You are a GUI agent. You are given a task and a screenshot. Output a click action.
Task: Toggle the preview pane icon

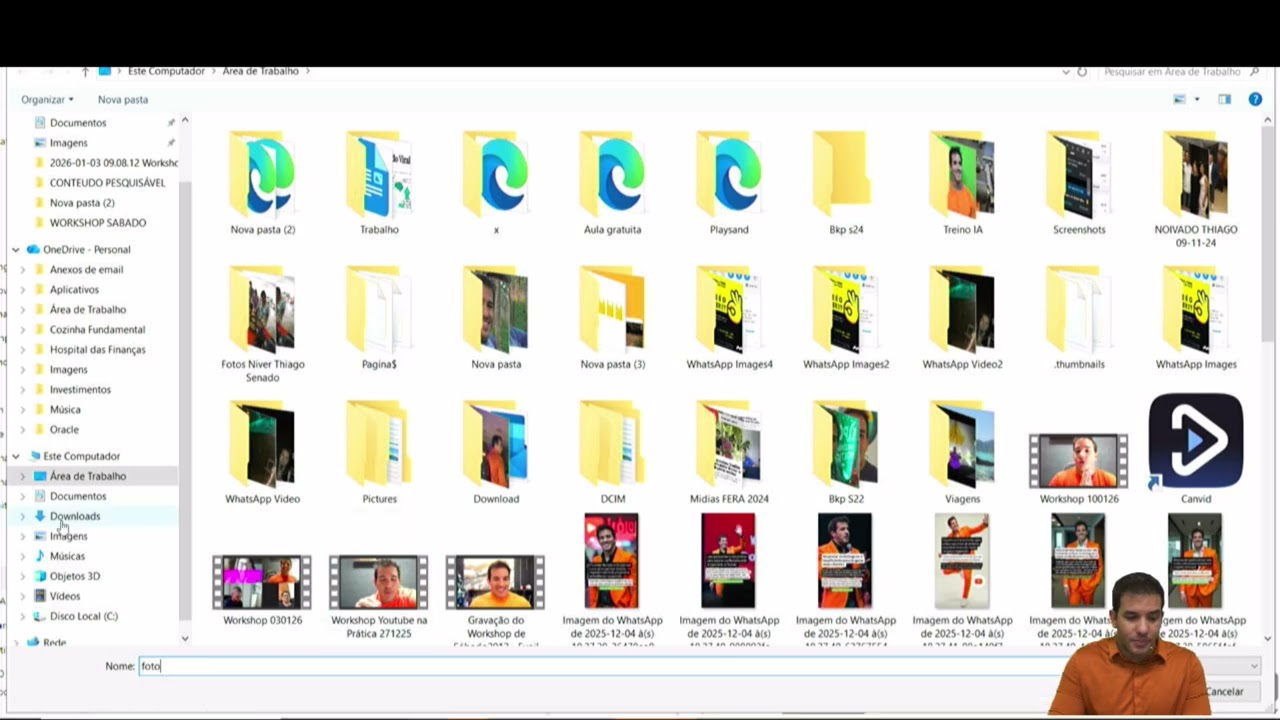click(x=1224, y=99)
